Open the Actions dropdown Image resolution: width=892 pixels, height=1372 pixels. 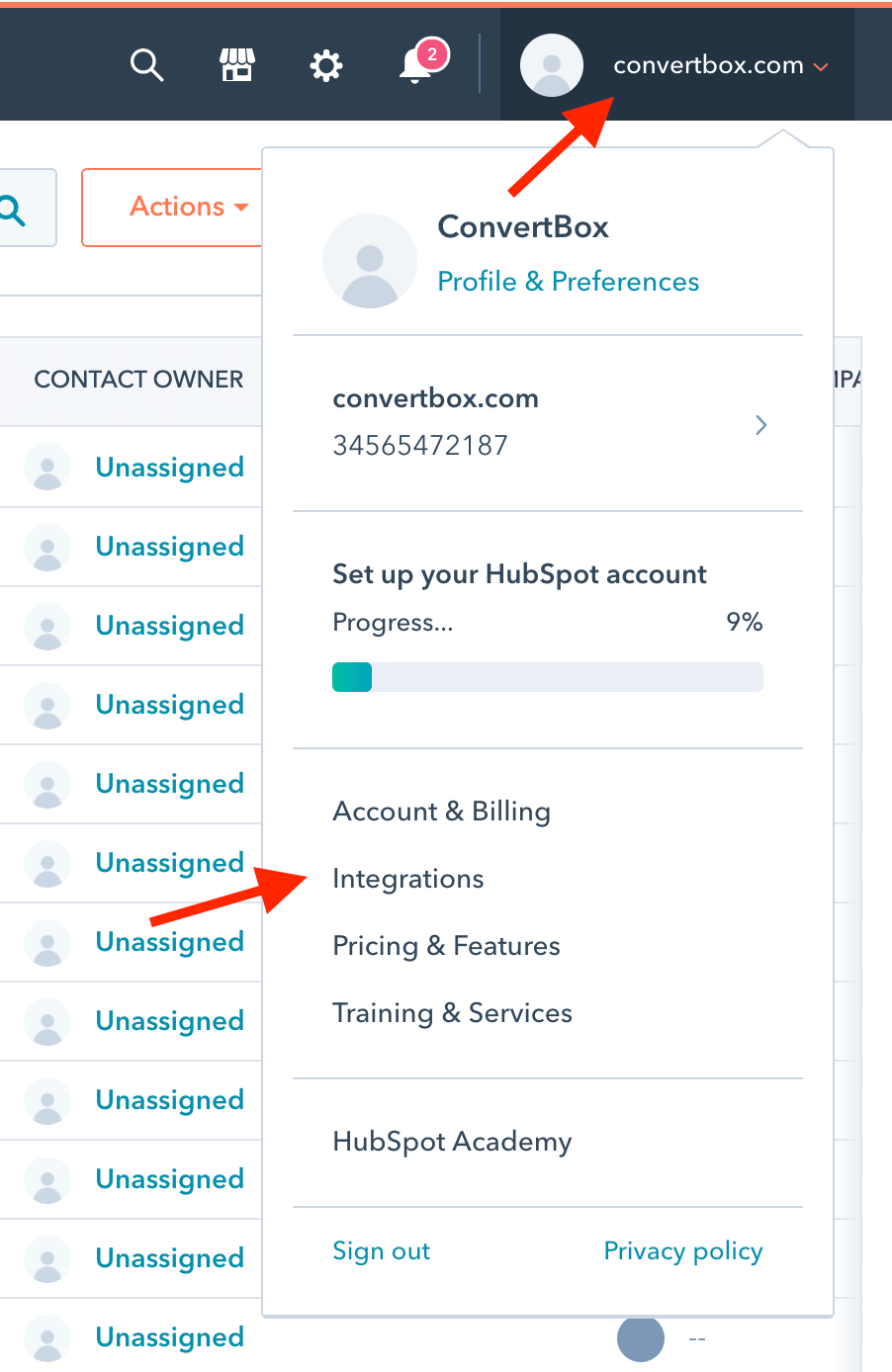(x=188, y=207)
